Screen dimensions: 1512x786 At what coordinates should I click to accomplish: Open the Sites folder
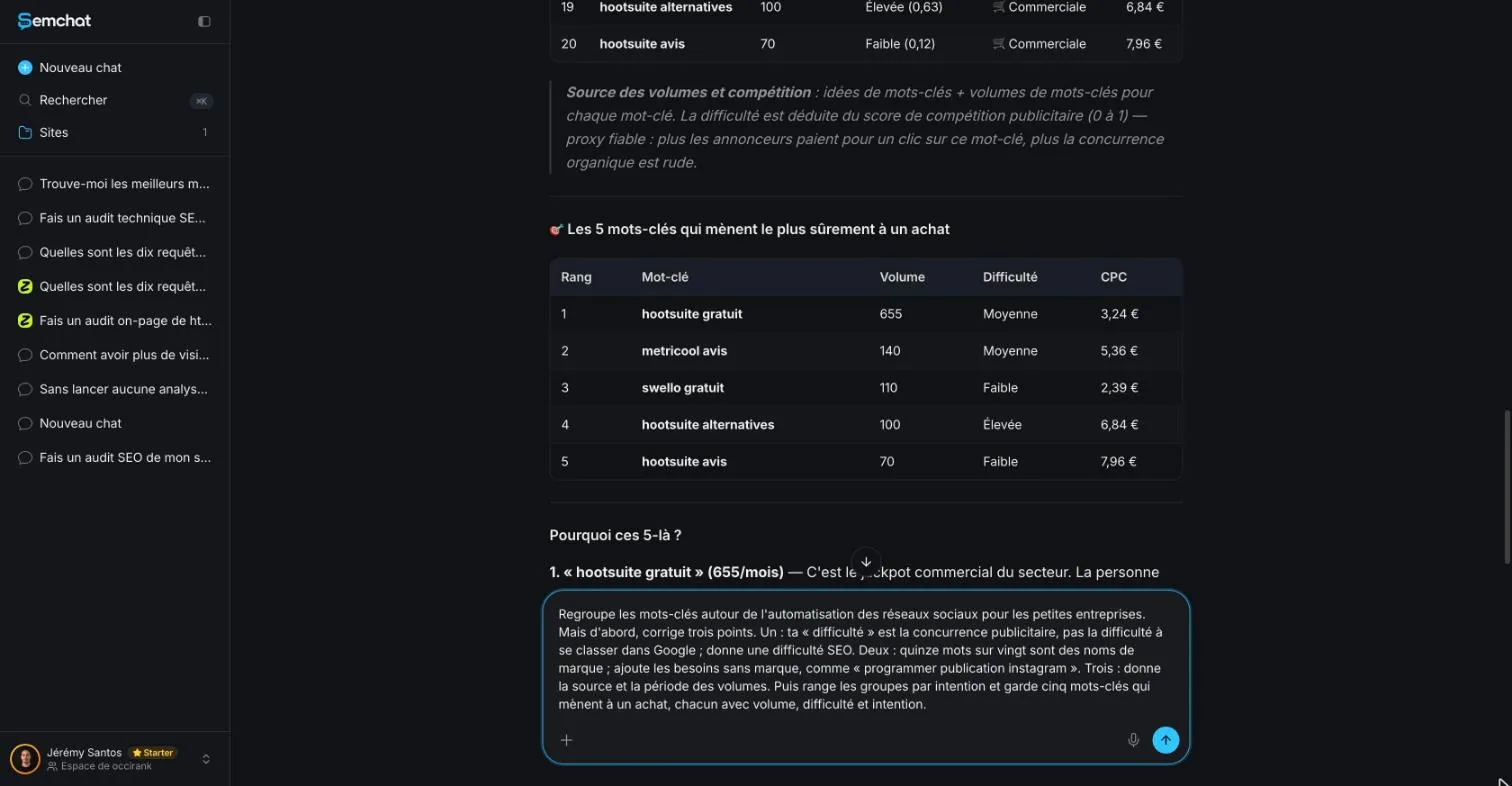click(114, 132)
